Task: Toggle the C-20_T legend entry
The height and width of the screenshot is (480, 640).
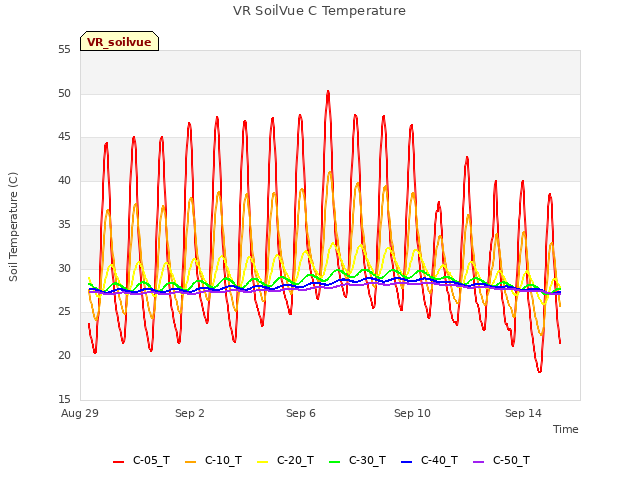Action: pos(285,461)
